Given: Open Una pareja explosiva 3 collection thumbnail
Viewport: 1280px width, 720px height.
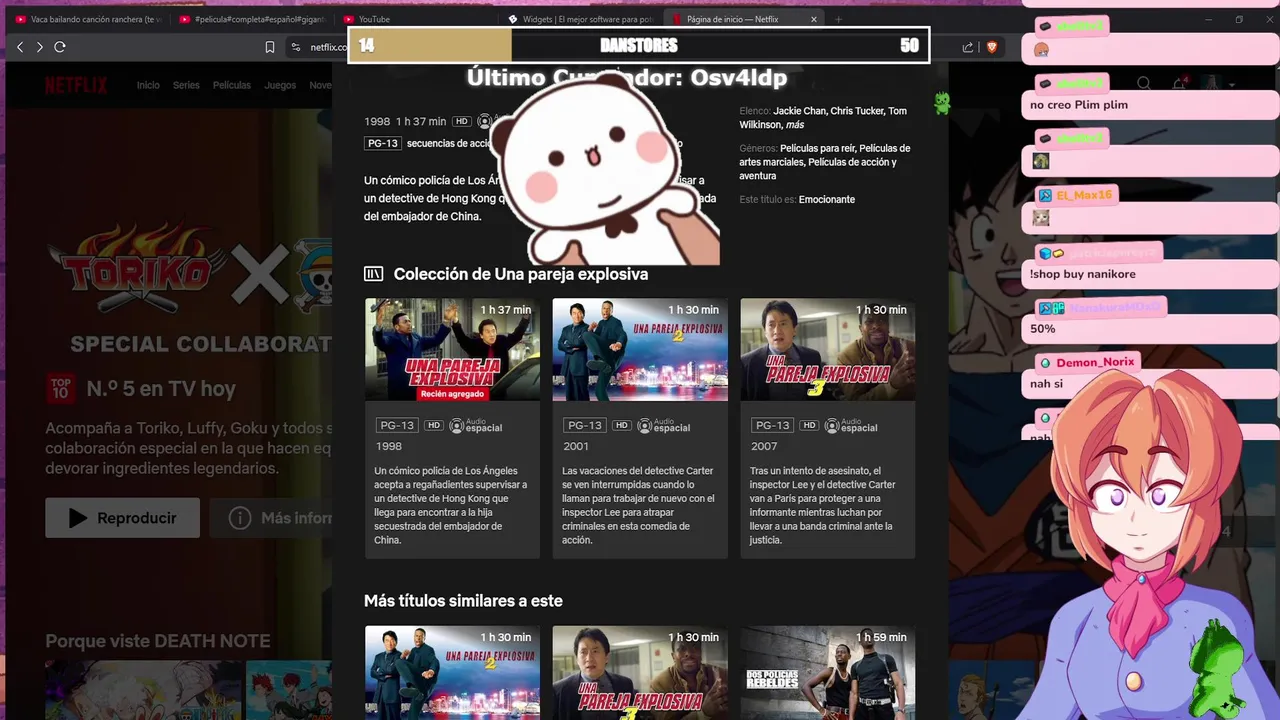Looking at the screenshot, I should (x=828, y=350).
